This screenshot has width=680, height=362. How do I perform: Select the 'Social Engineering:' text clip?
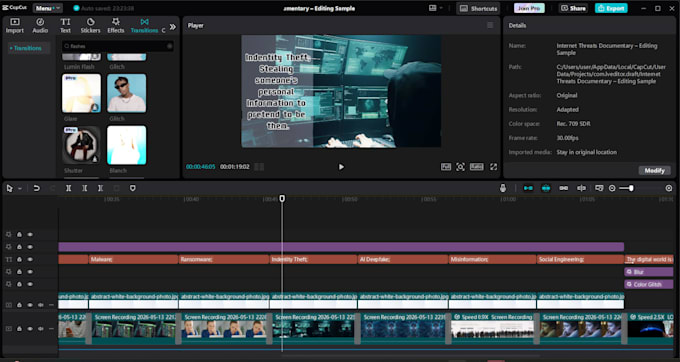click(x=580, y=260)
